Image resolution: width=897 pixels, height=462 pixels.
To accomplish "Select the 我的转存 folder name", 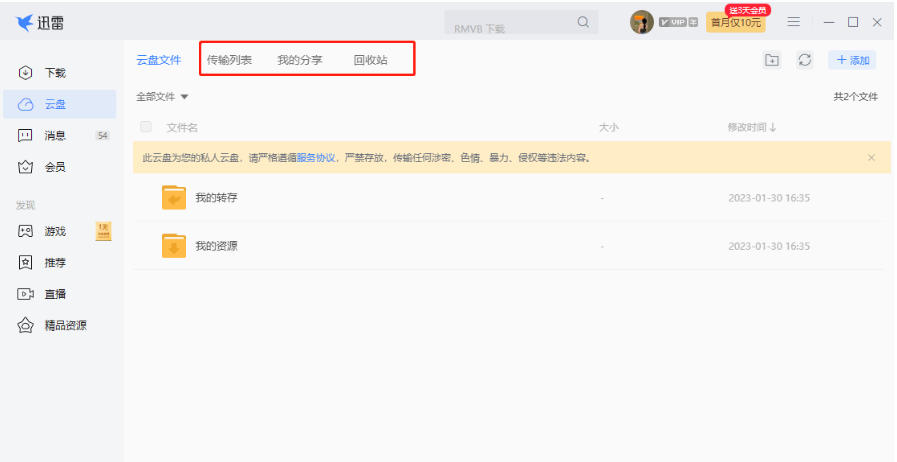I will [x=216, y=198].
